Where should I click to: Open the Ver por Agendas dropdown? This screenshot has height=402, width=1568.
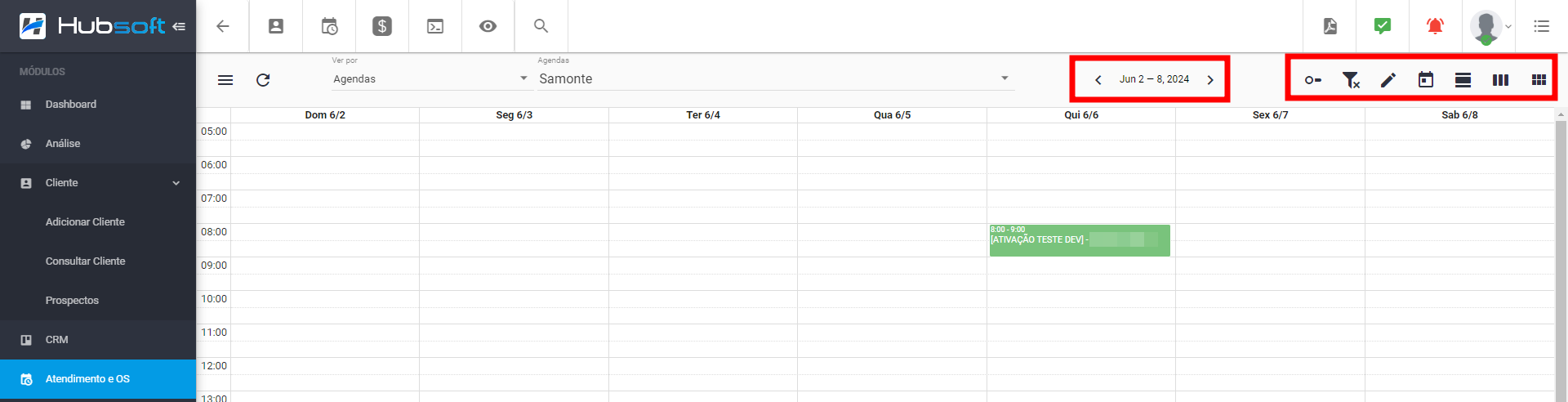click(x=430, y=78)
